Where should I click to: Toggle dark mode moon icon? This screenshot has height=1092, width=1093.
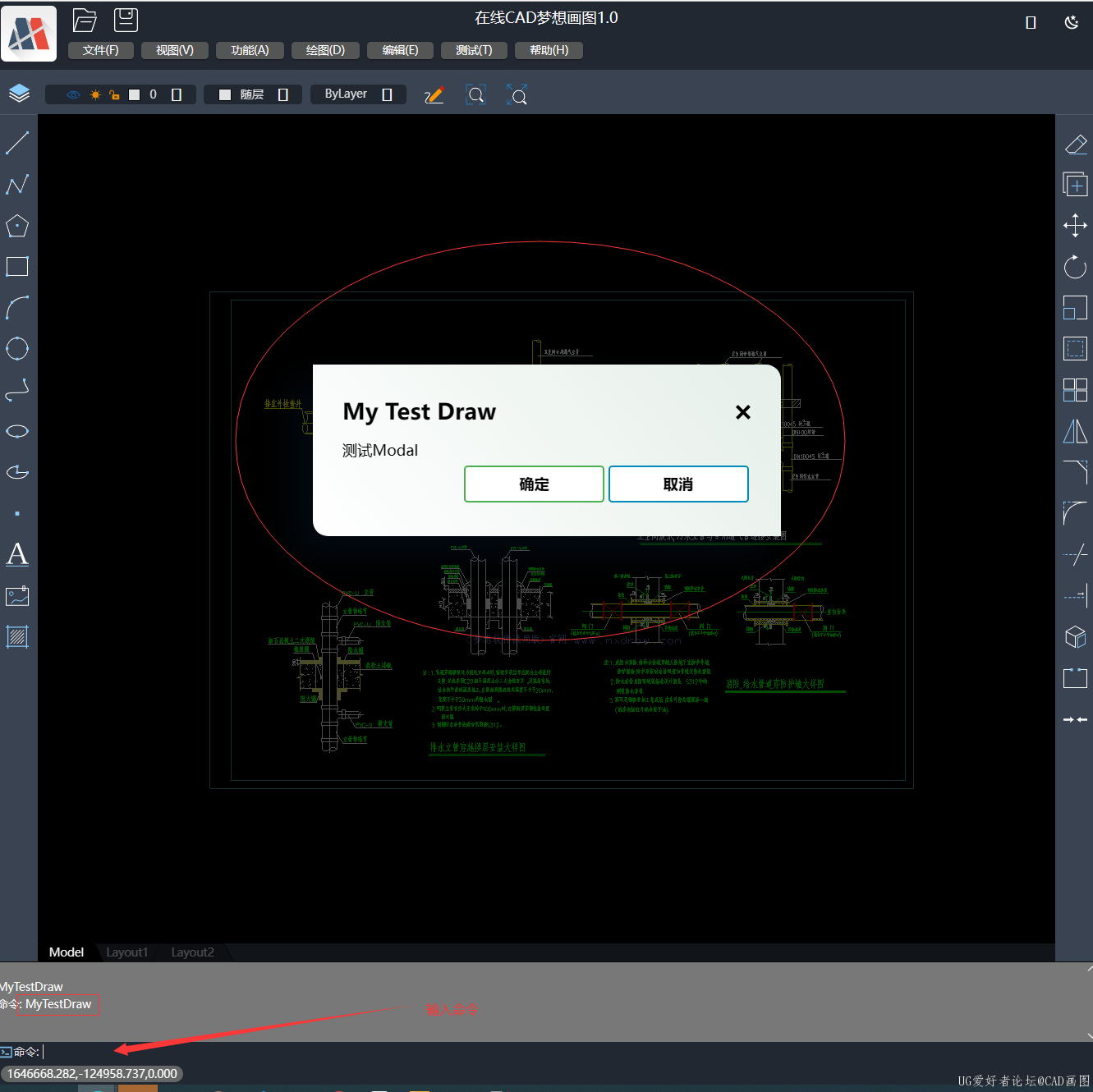point(1072,22)
